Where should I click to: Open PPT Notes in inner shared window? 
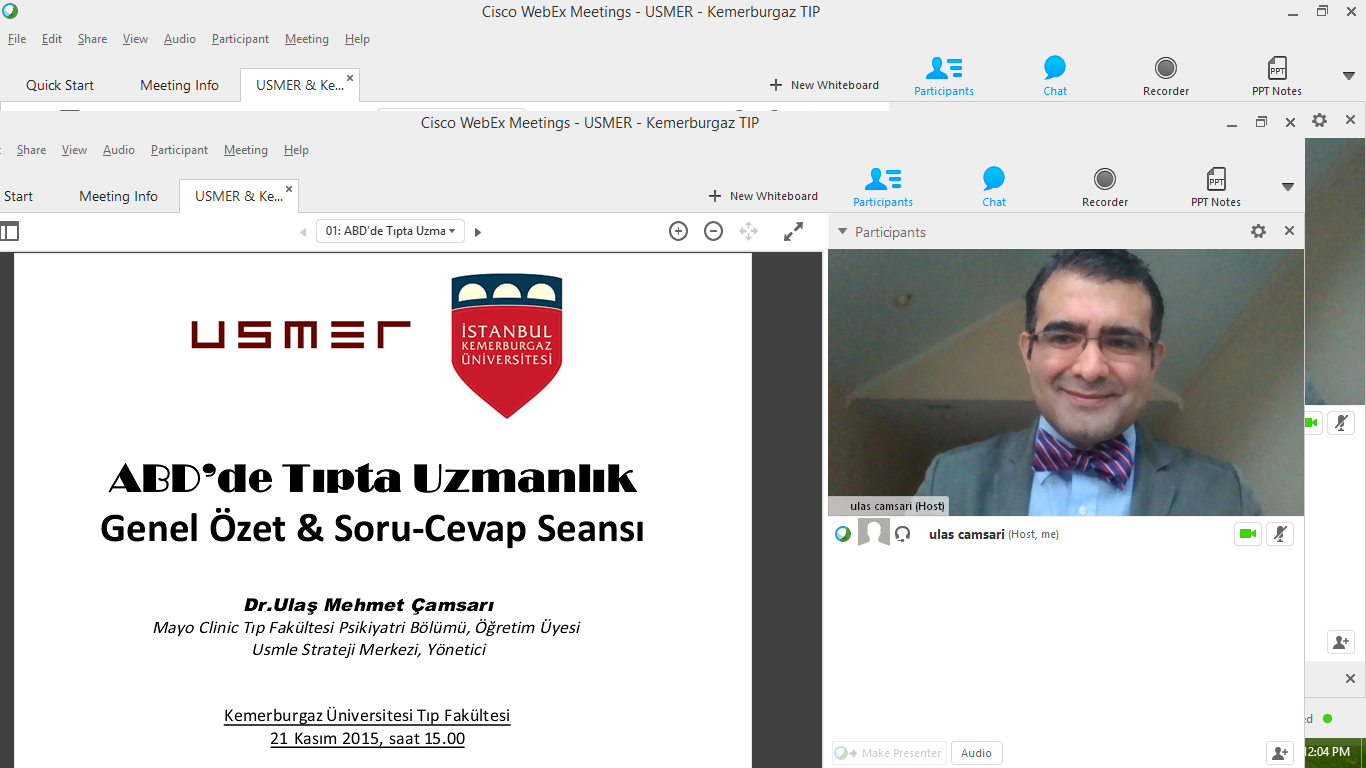pyautogui.click(x=1216, y=187)
